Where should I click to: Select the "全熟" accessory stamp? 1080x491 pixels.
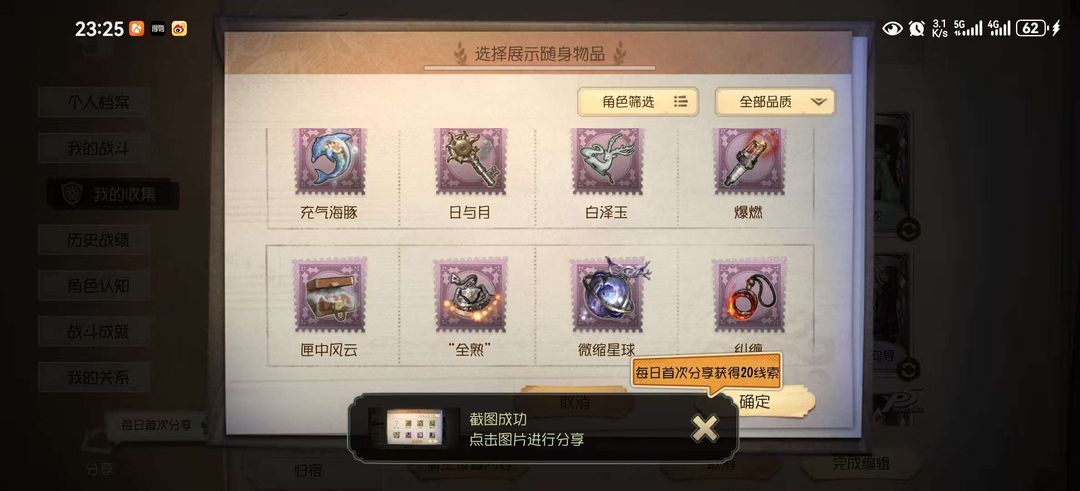tap(470, 294)
